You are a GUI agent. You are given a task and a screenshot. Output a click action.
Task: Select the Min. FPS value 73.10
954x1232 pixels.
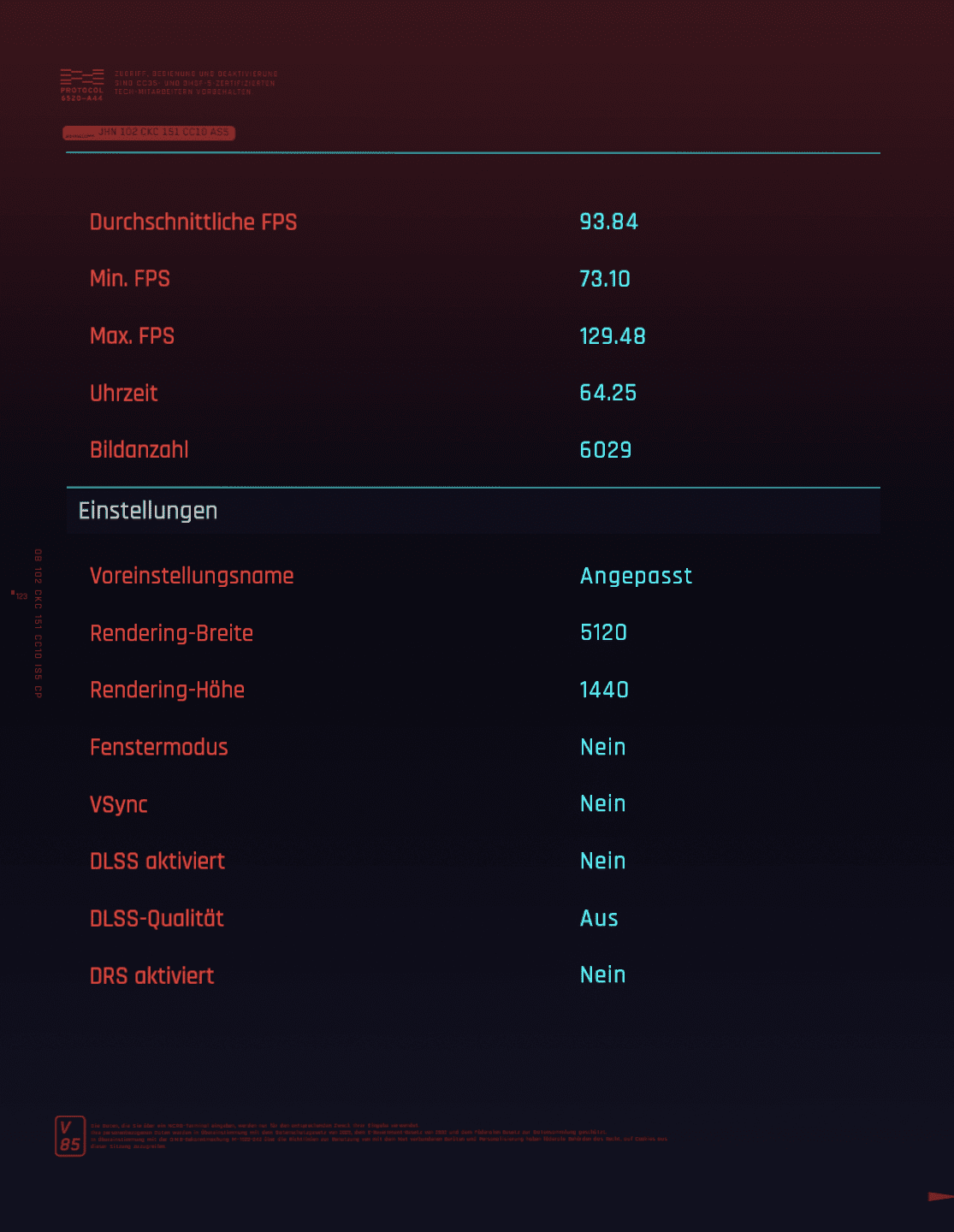coord(605,279)
